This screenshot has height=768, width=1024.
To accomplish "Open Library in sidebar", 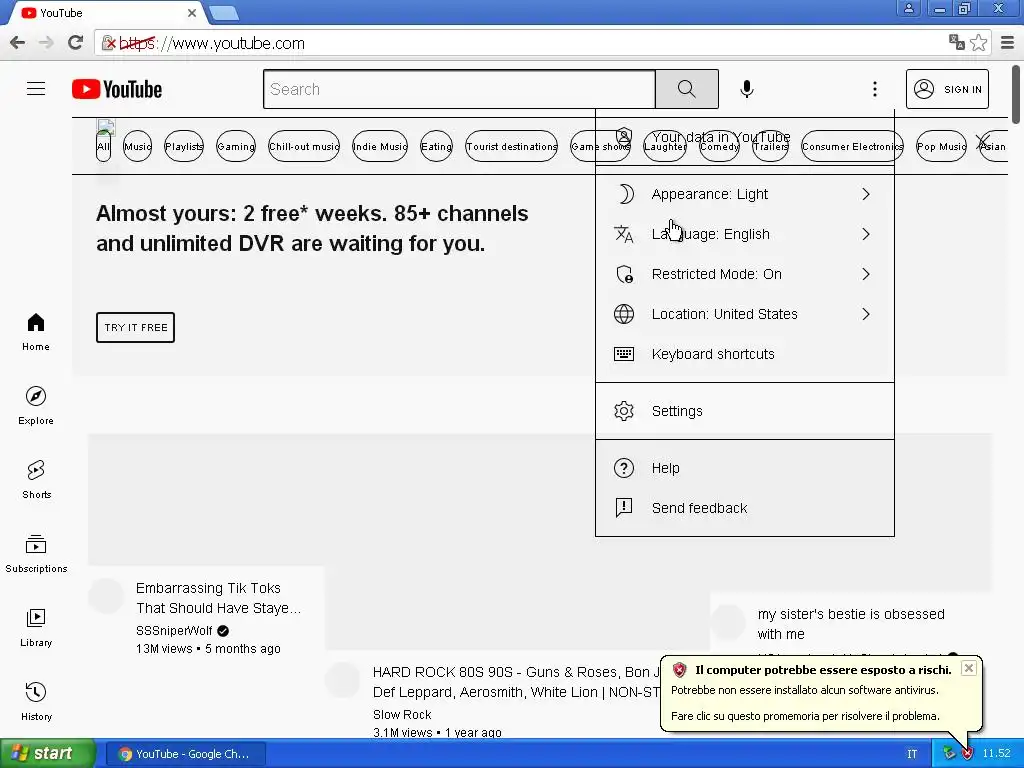I will (x=36, y=627).
